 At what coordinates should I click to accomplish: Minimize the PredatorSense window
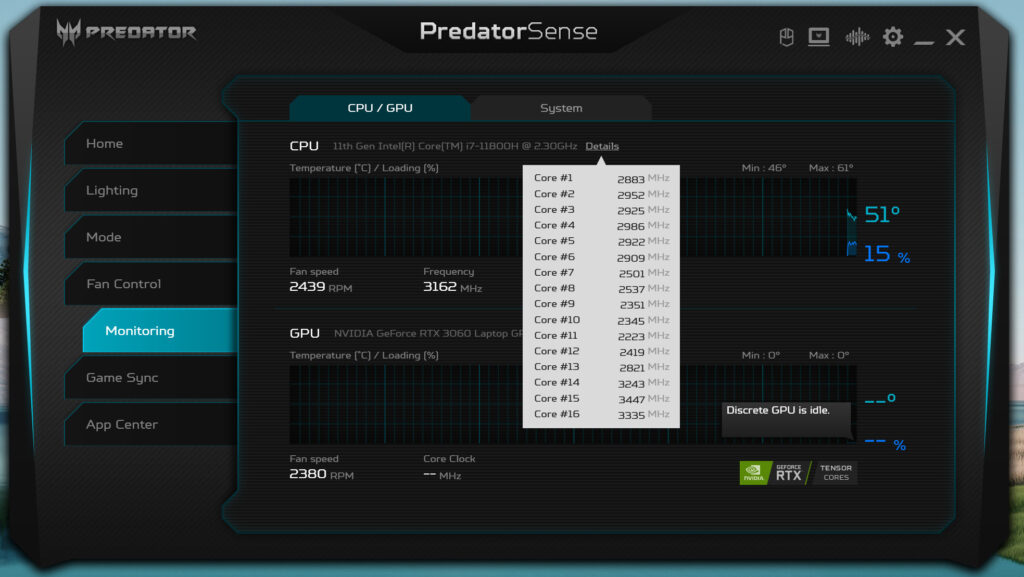(923, 42)
